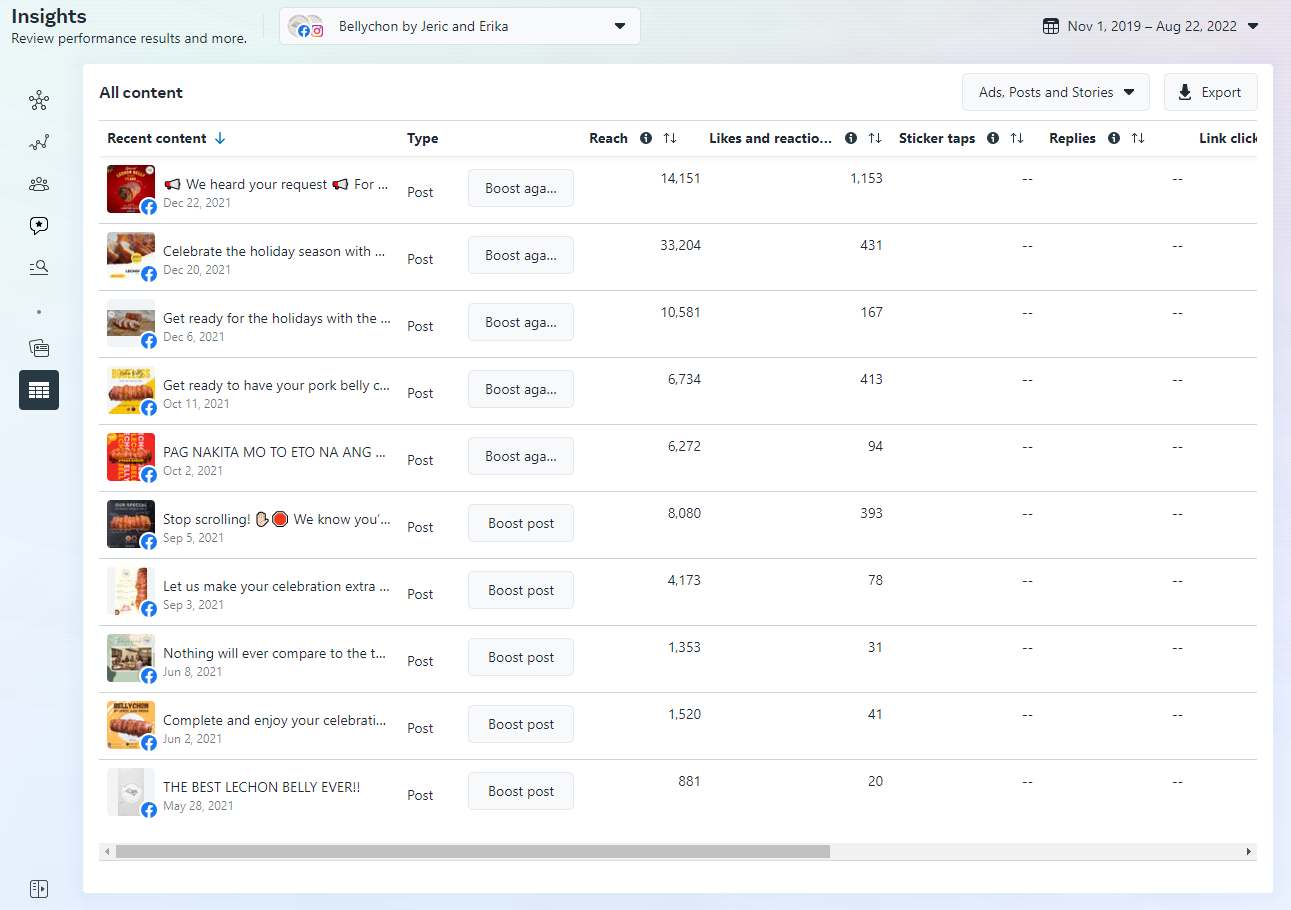Click the horizontal scrollbar thumb under the table

473,852
